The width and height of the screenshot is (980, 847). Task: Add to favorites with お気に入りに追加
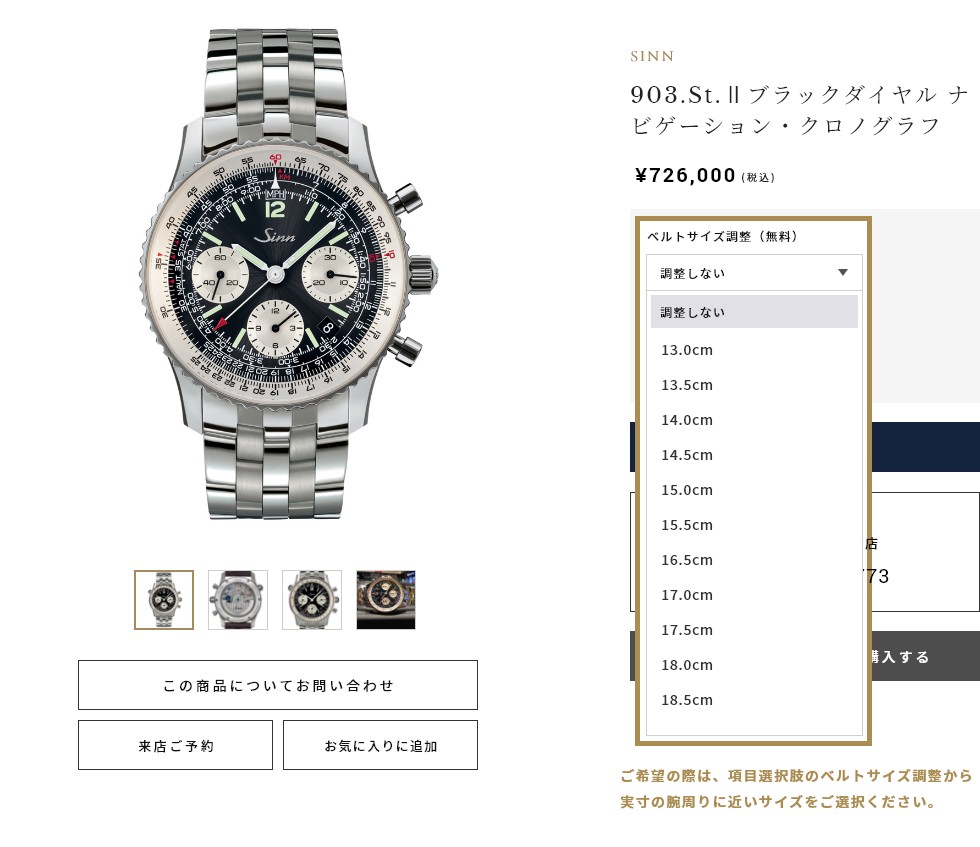coord(380,745)
